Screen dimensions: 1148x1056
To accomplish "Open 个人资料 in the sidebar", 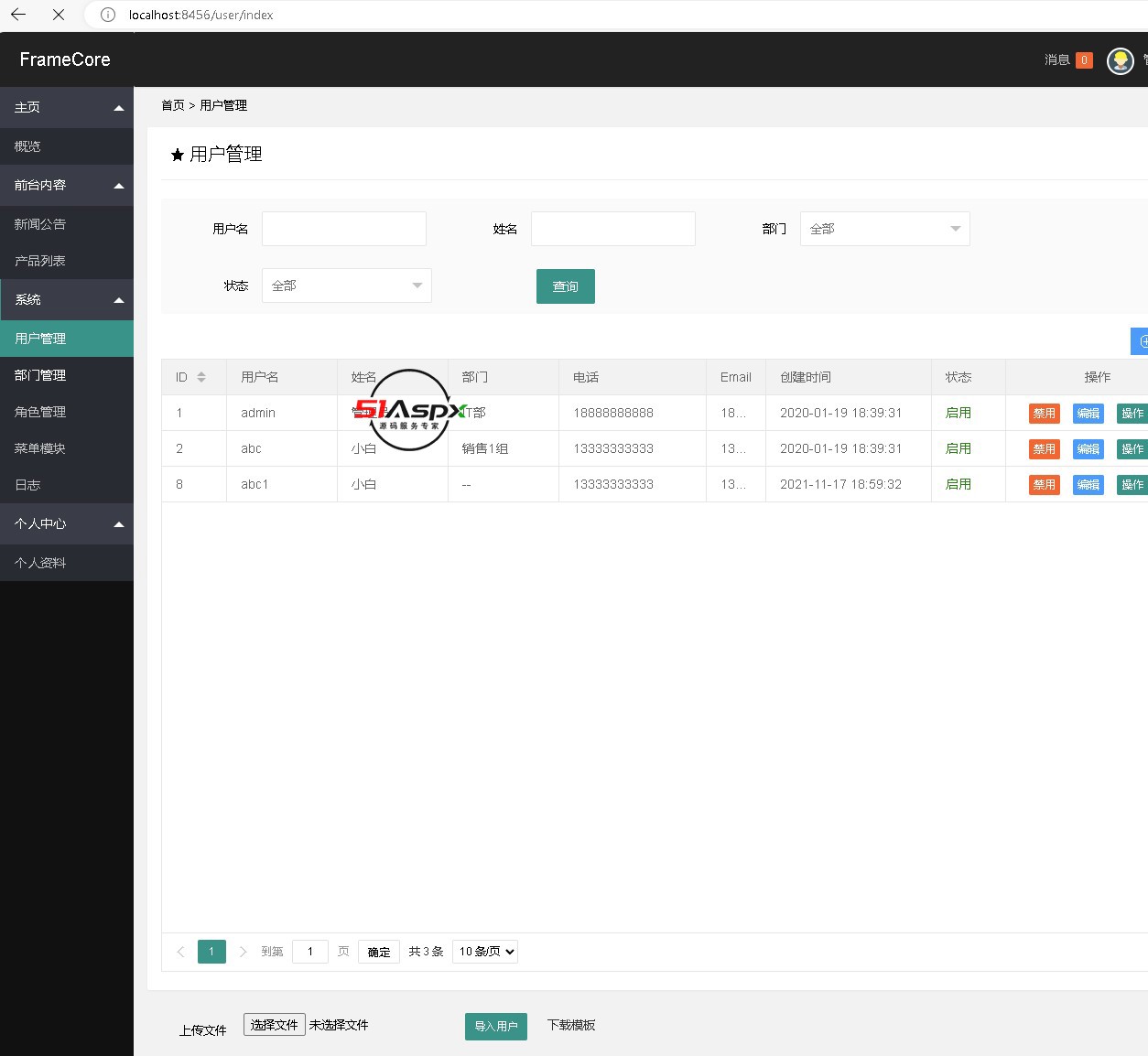I will tap(67, 563).
